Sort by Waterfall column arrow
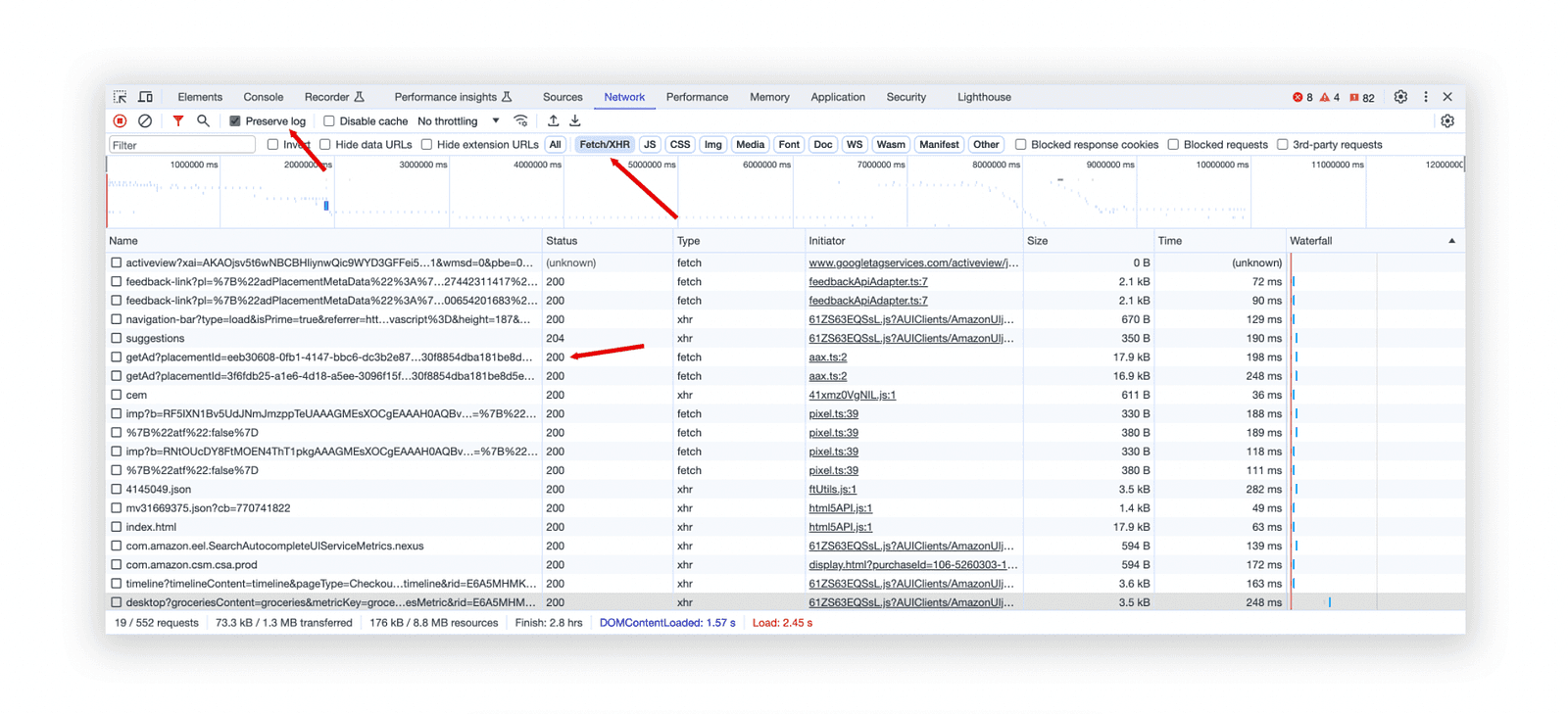1568x714 pixels. [x=1451, y=241]
